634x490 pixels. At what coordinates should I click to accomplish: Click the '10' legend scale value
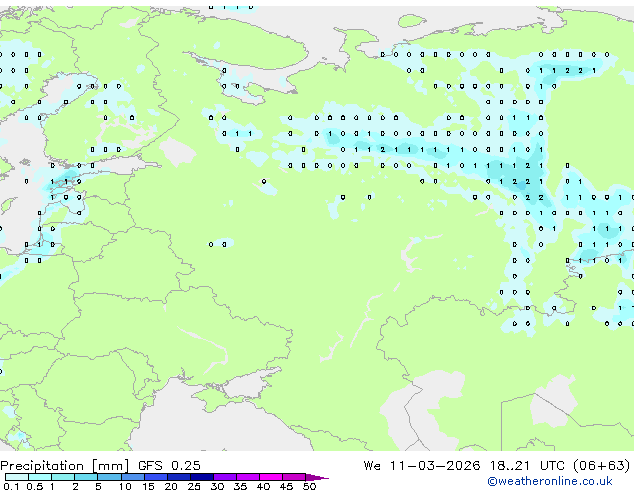pyautogui.click(x=125, y=486)
